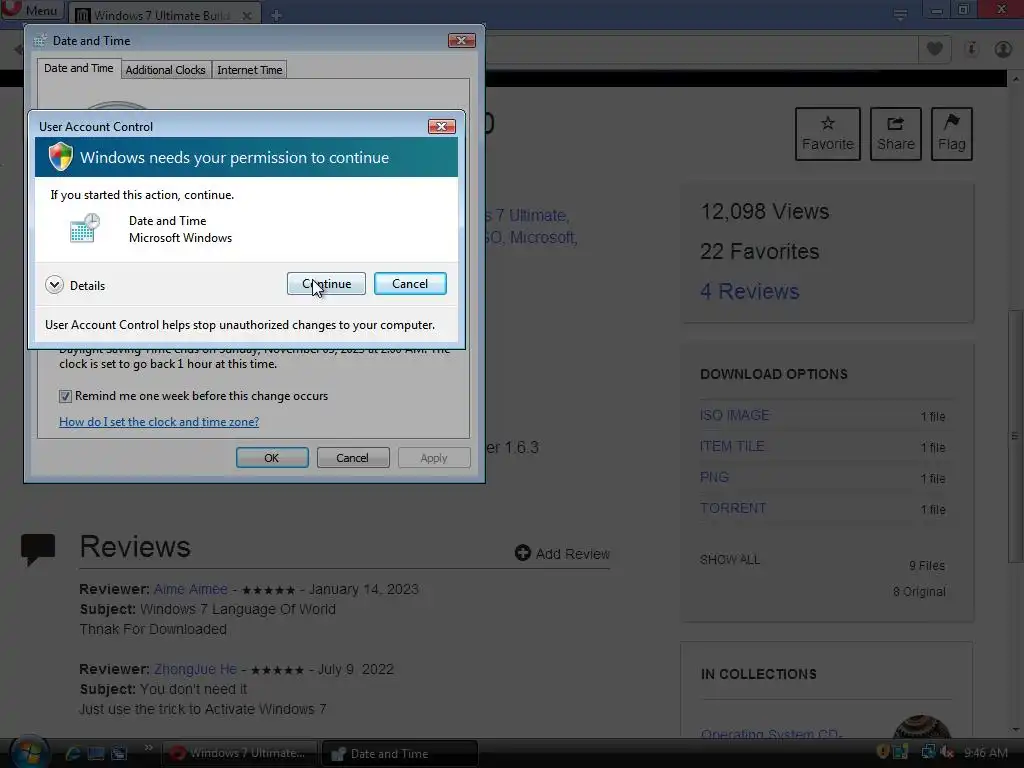Cancel the User Account Control prompt
Image resolution: width=1024 pixels, height=768 pixels.
(x=410, y=283)
